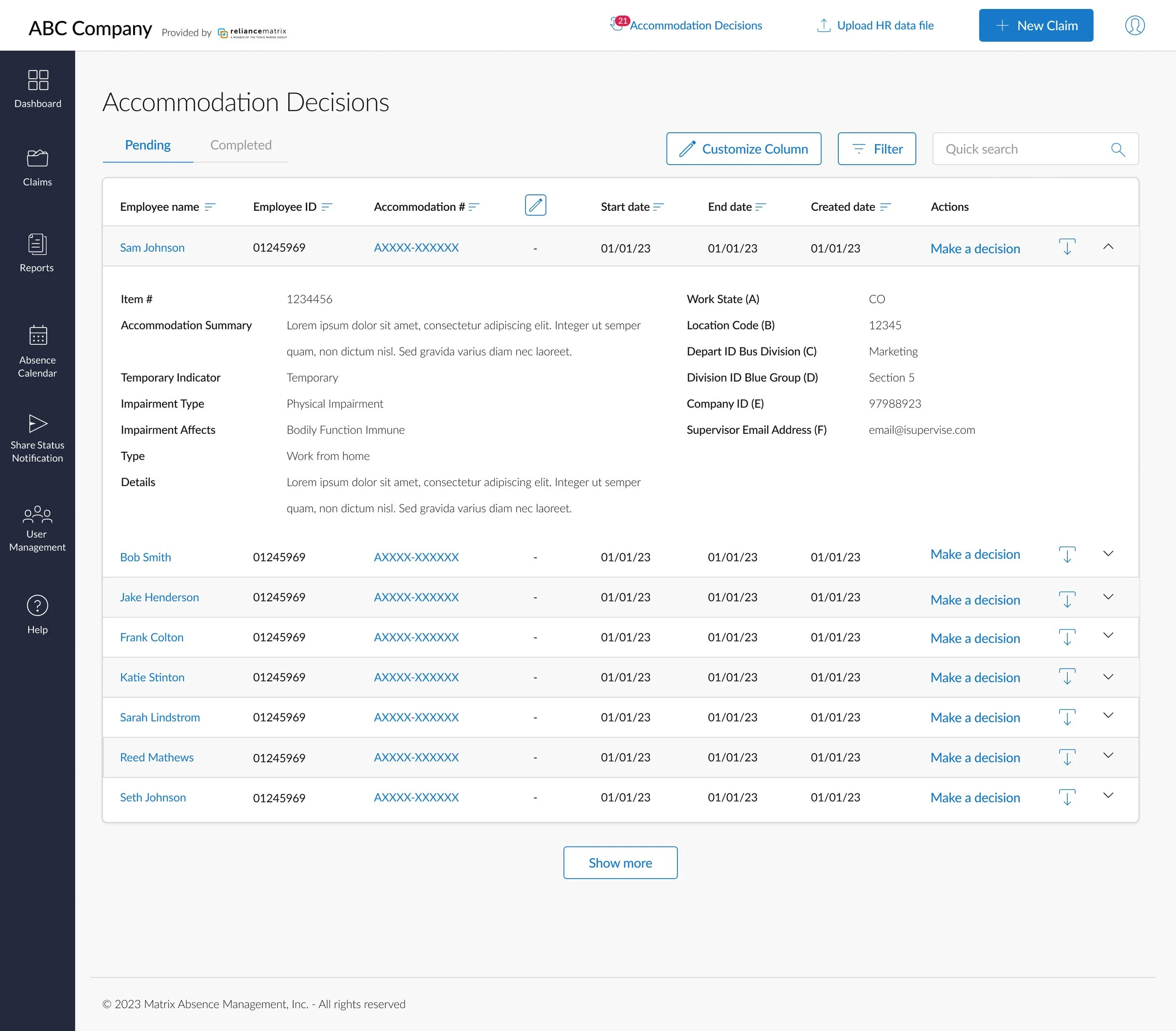Click the Help question mark icon
This screenshot has height=1031, width=1176.
pos(37,606)
